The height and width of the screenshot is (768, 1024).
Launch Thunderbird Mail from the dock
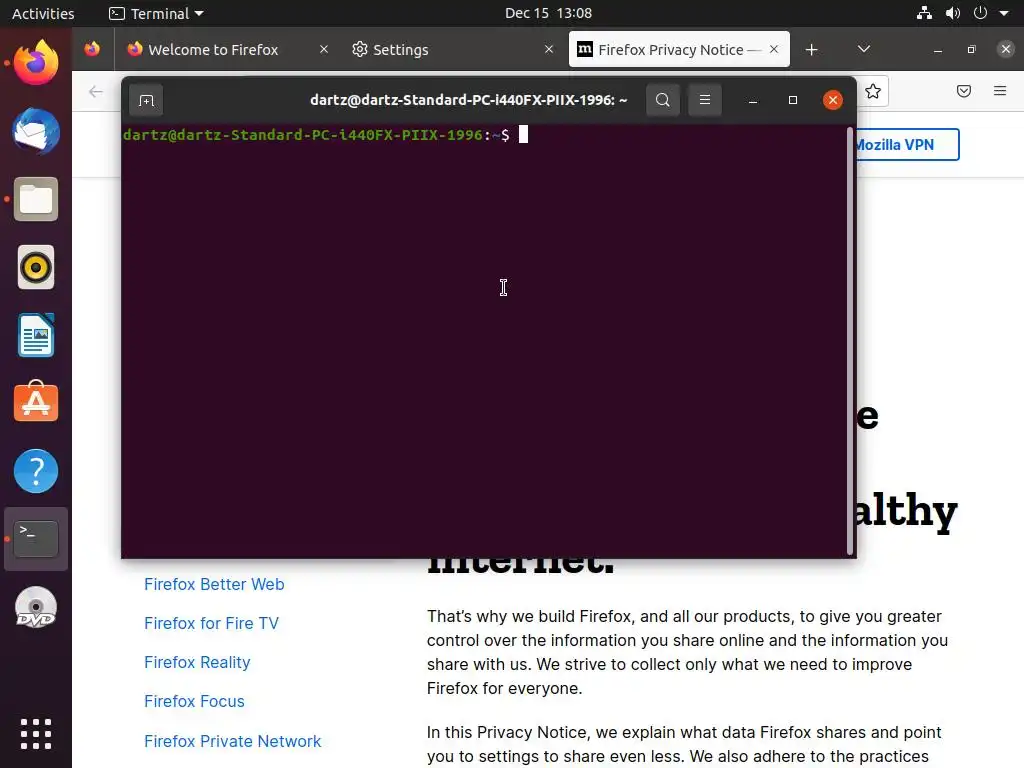coord(36,131)
